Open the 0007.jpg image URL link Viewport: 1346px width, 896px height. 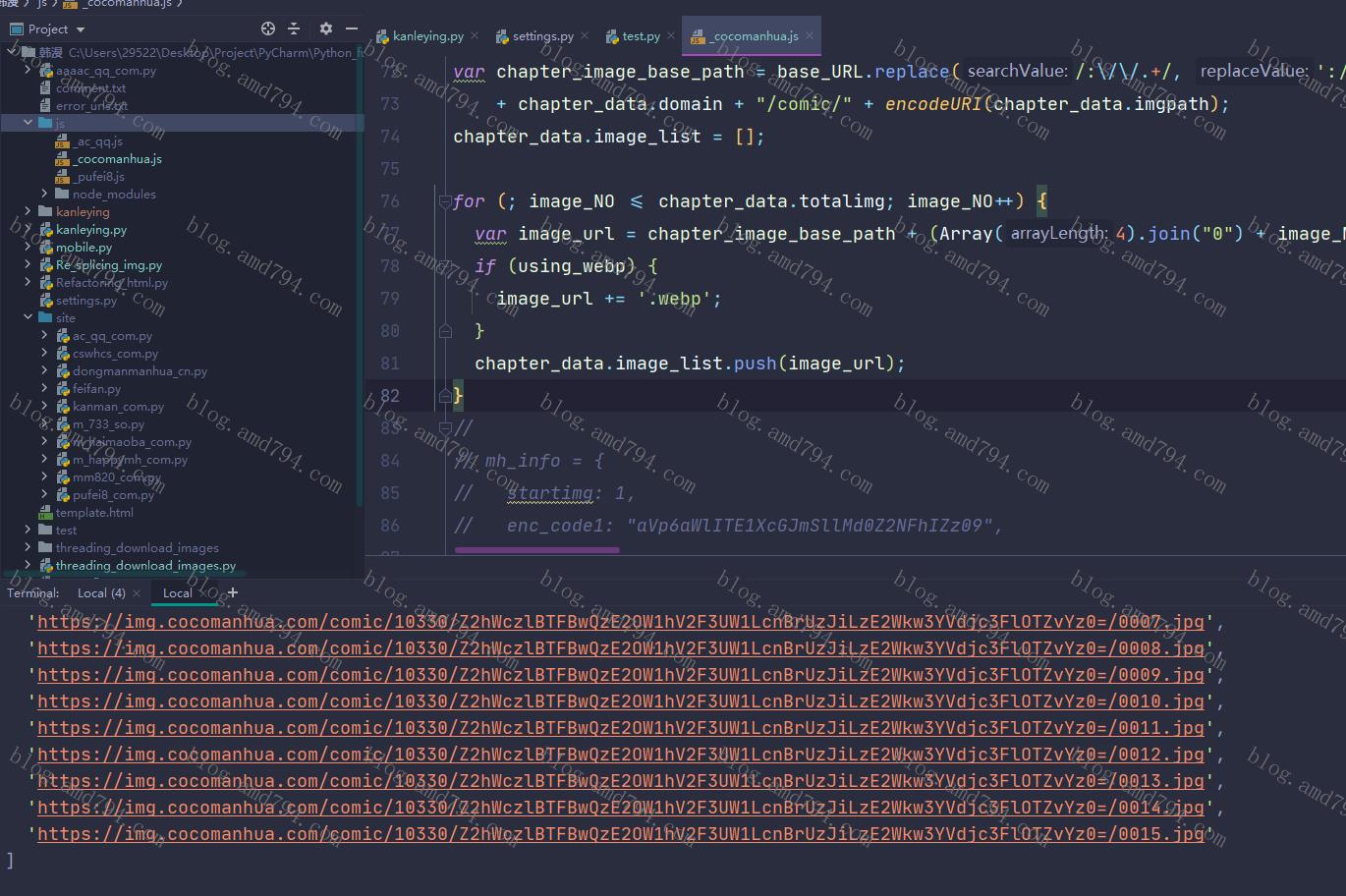coord(620,621)
